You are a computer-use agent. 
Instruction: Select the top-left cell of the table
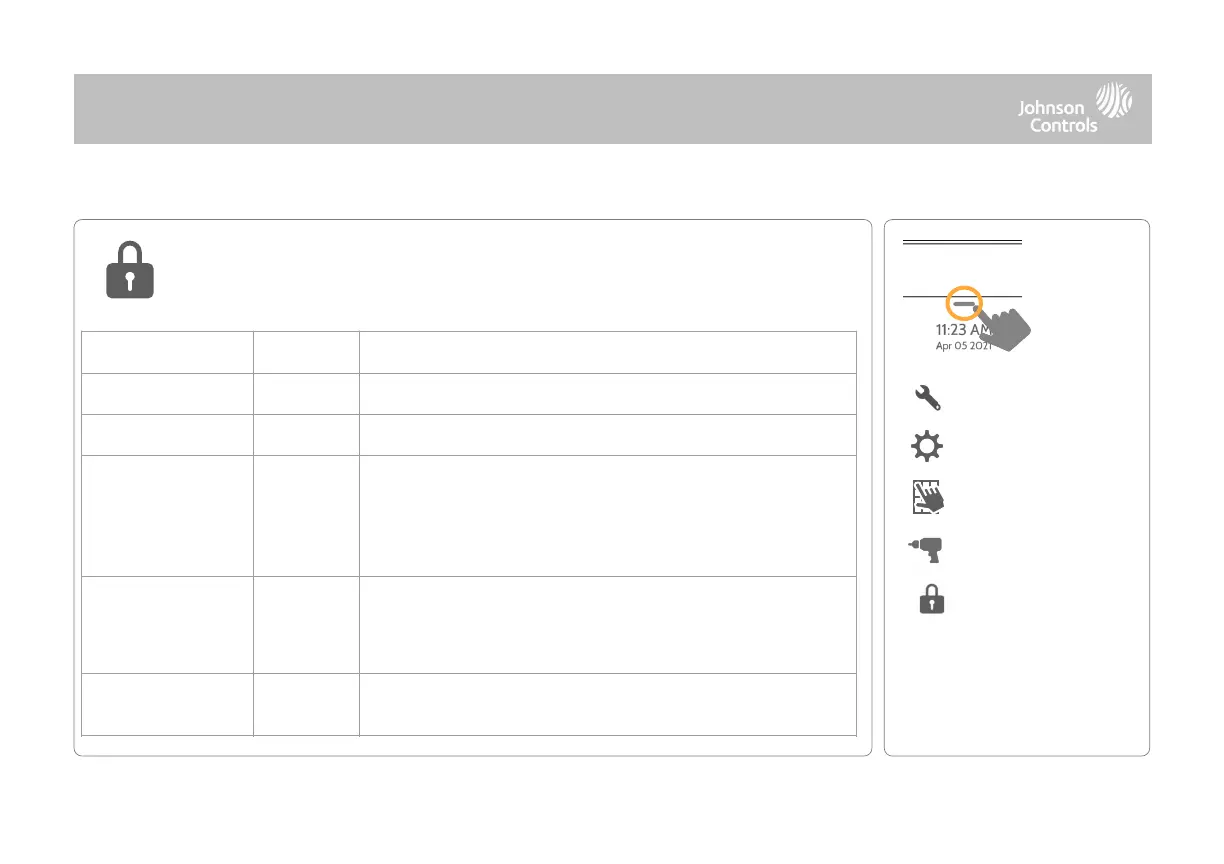pos(164,352)
